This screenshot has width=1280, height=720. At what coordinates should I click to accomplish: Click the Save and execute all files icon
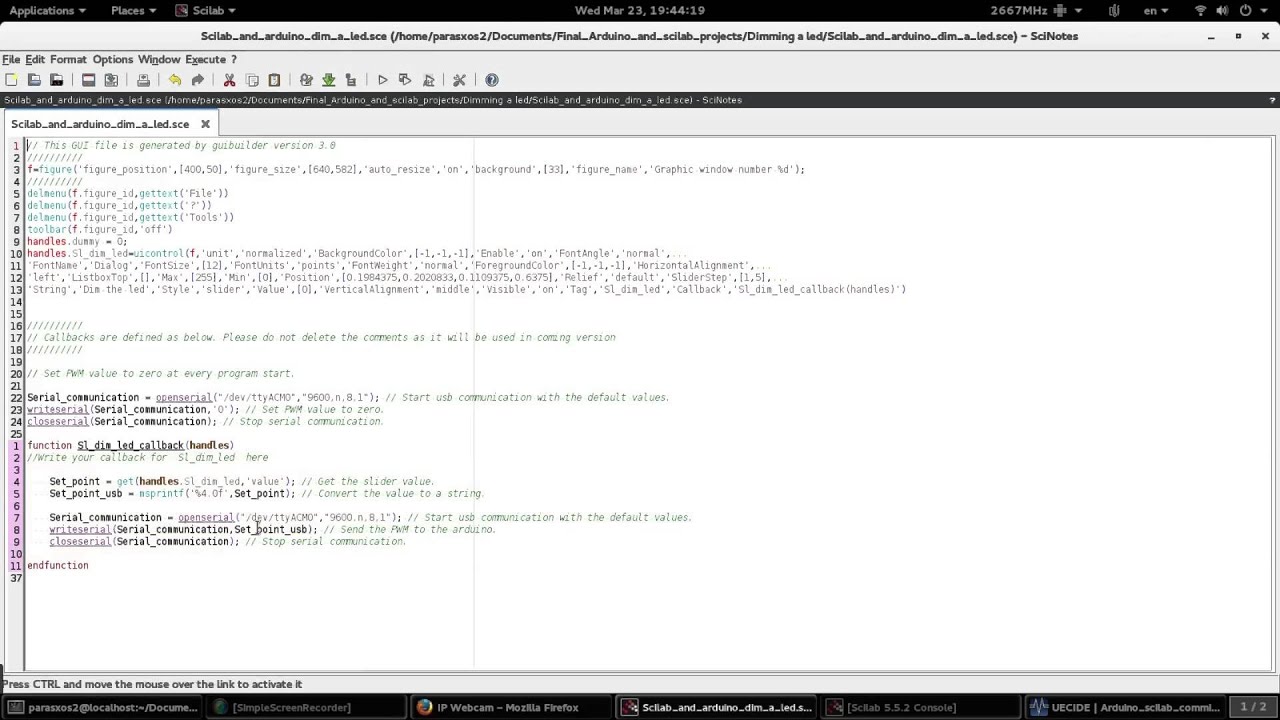428,80
